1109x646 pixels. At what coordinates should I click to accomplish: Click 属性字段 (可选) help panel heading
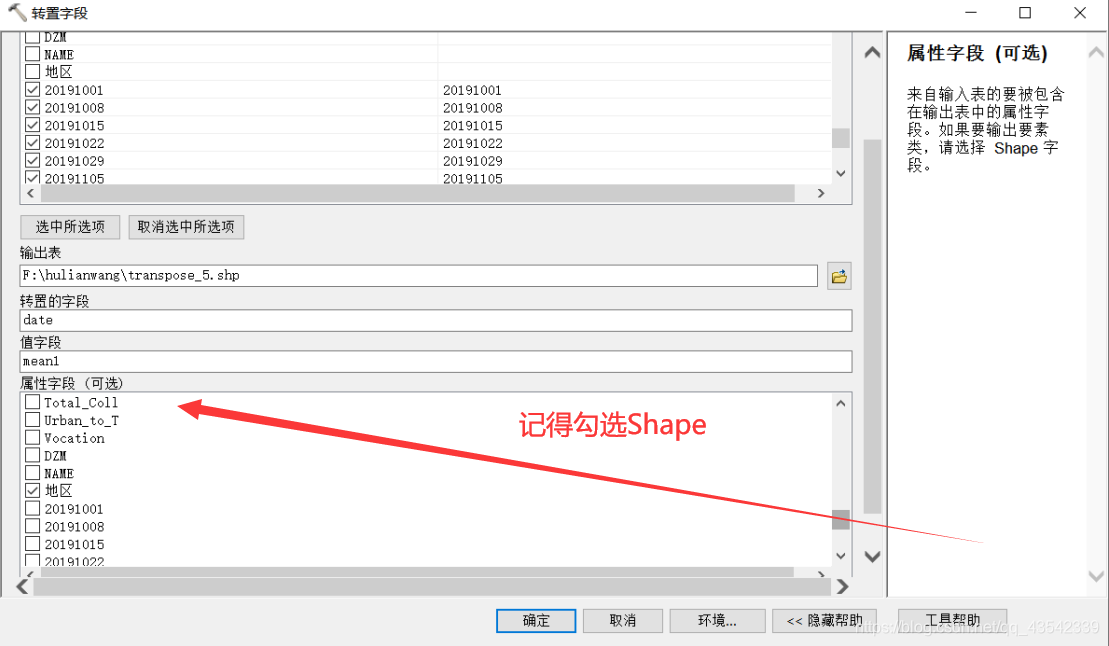click(977, 53)
